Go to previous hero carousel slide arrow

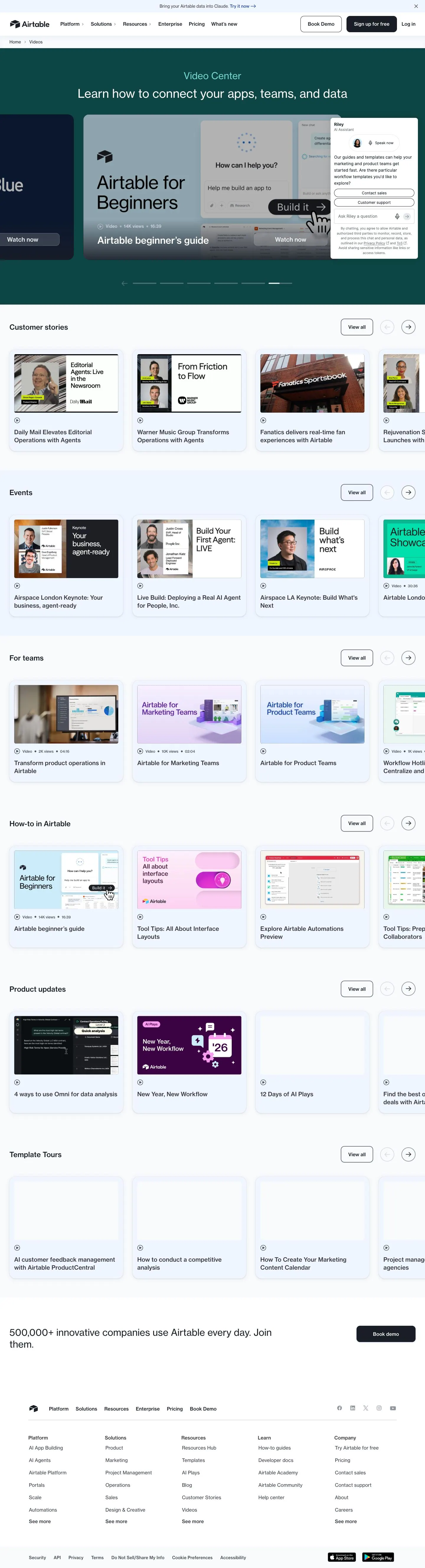(x=125, y=283)
